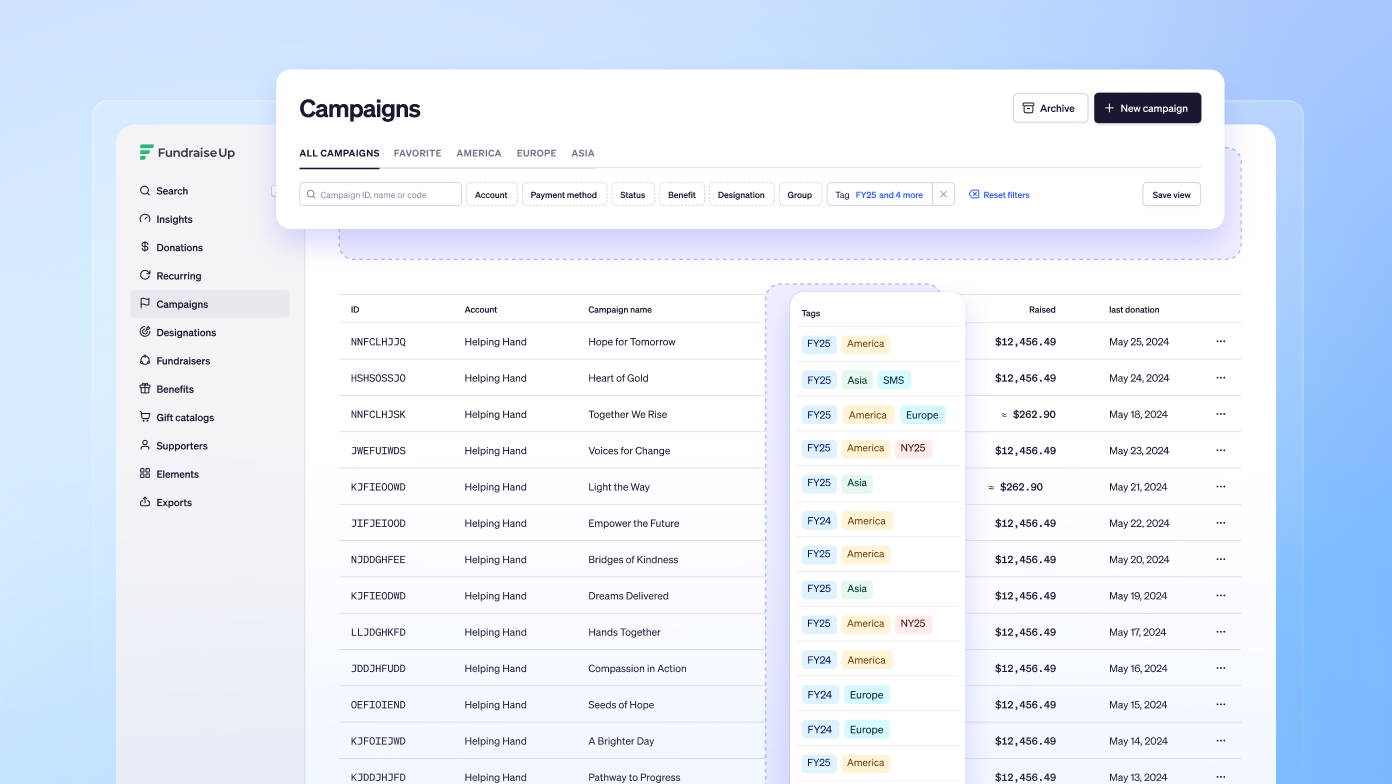Click the Elements grid icon
The height and width of the screenshot is (784, 1392).
(145, 474)
